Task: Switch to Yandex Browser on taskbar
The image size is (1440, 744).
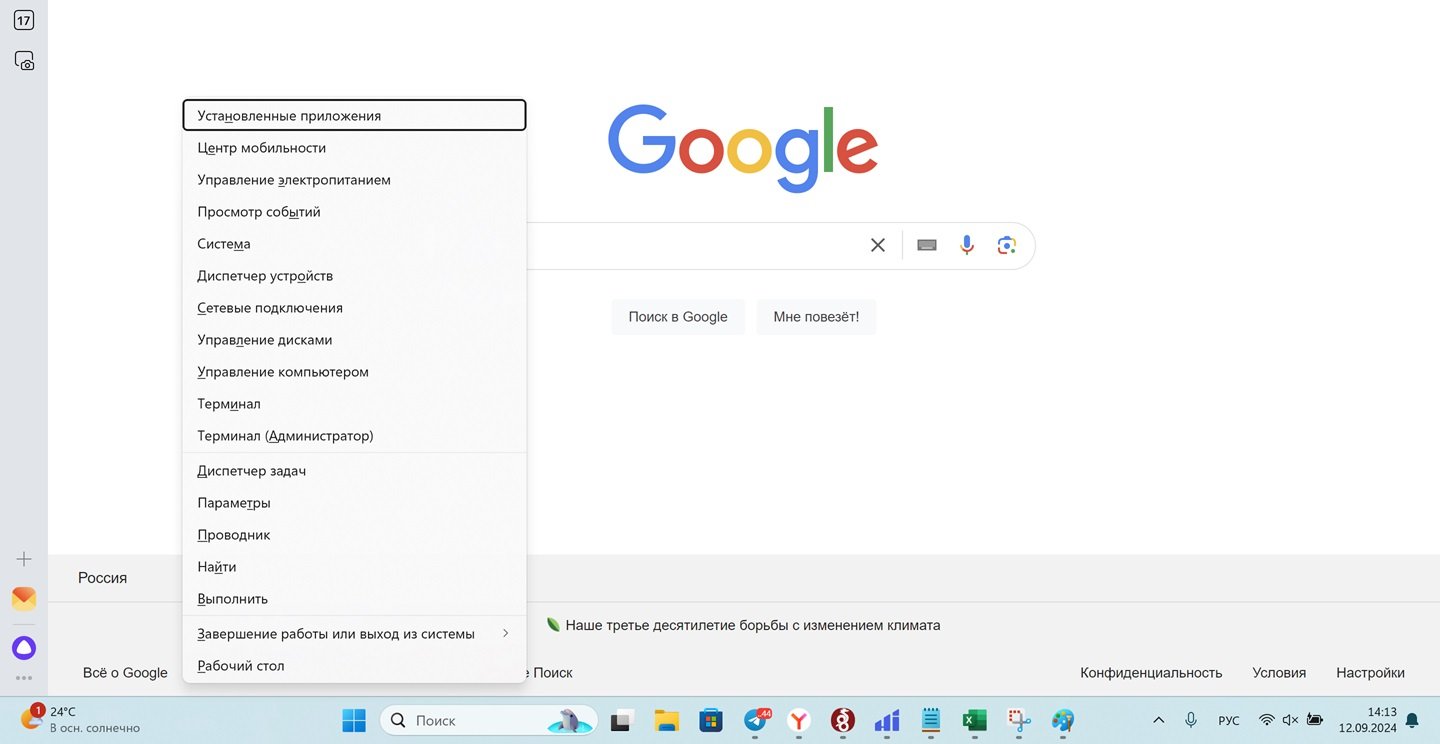Action: pos(799,720)
